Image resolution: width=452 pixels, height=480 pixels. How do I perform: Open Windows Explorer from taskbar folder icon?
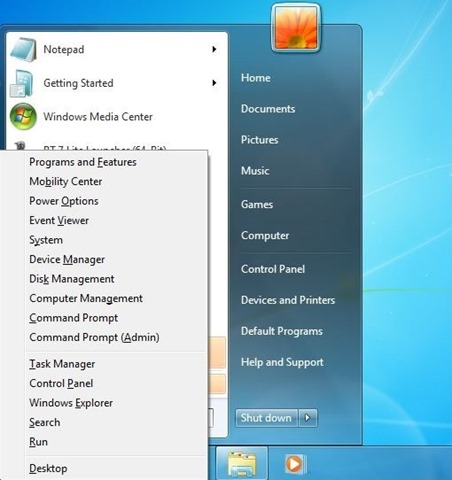pos(242,464)
